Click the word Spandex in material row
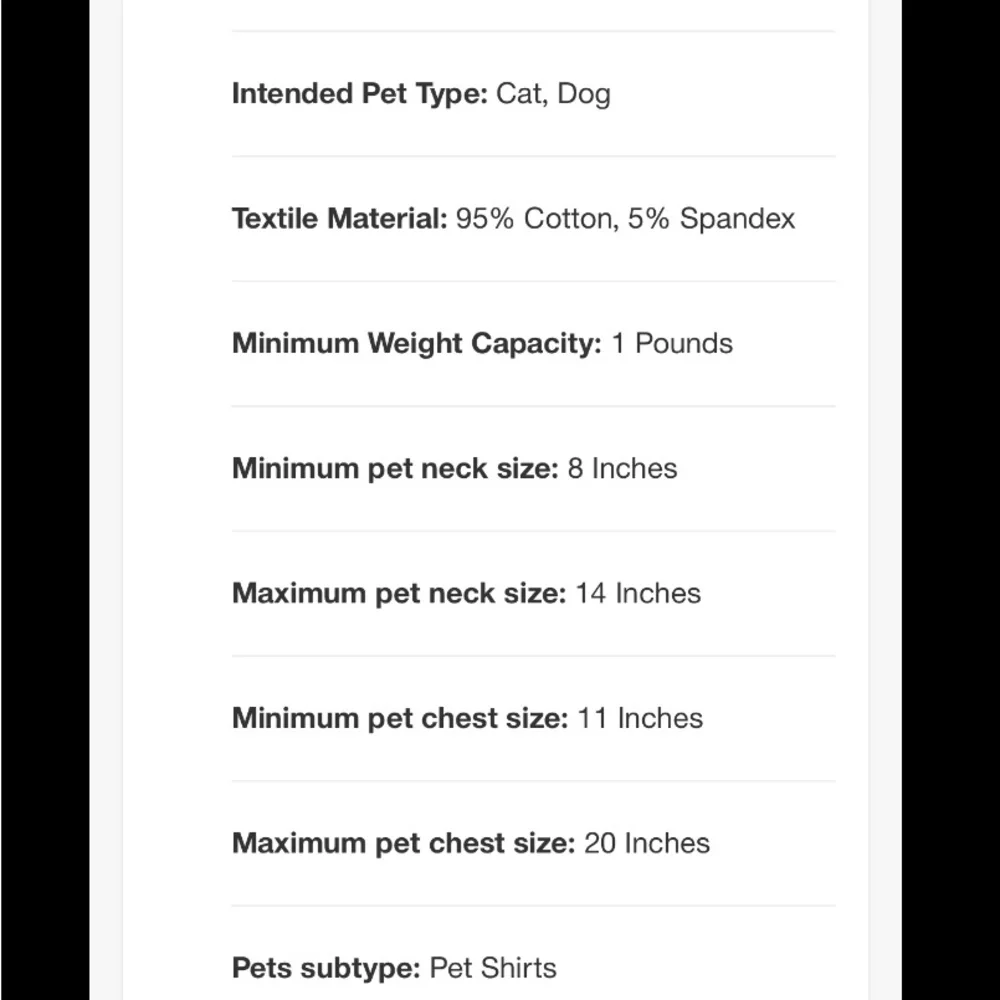The image size is (1000, 1000). pos(737,219)
